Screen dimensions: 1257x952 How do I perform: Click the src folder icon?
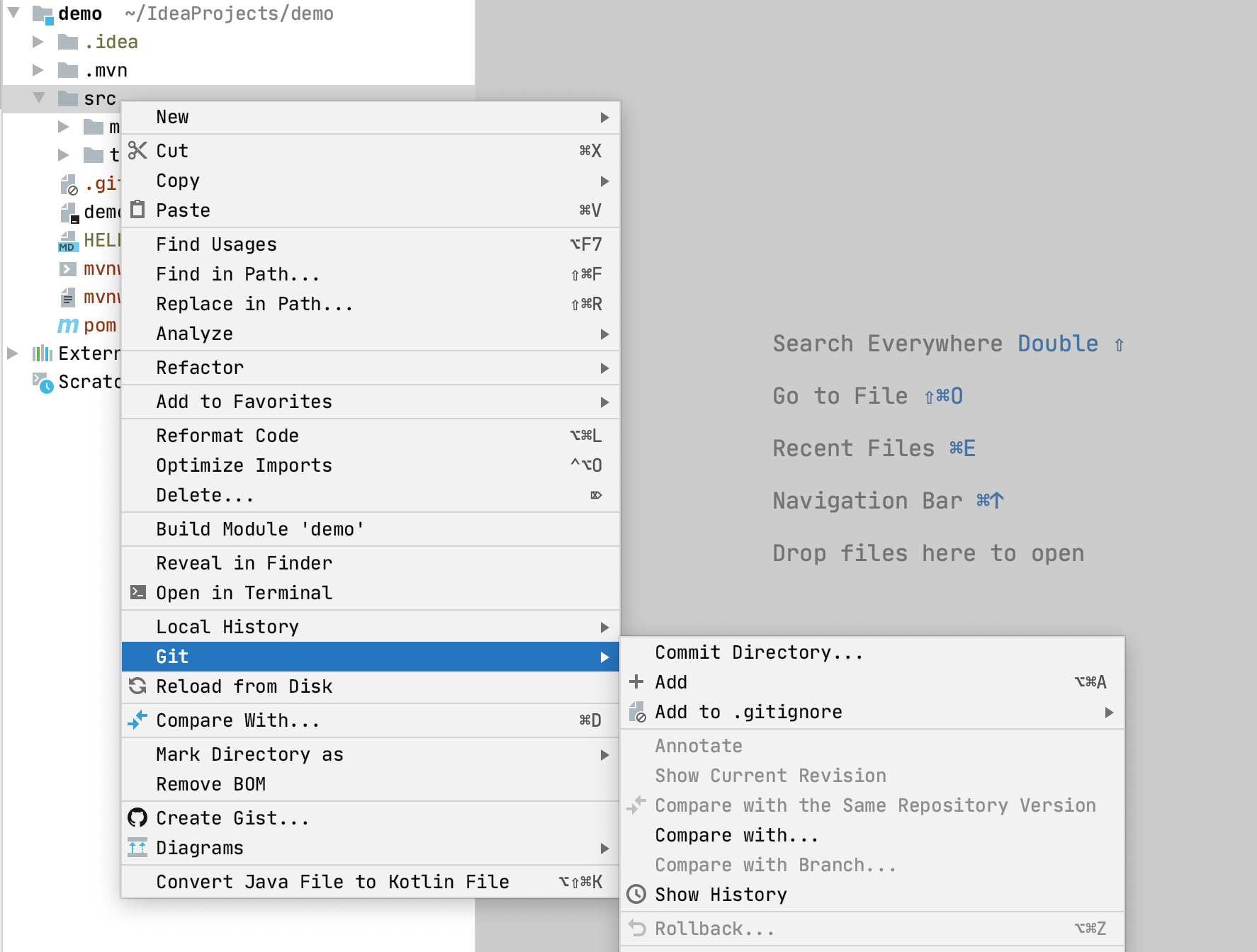point(68,98)
